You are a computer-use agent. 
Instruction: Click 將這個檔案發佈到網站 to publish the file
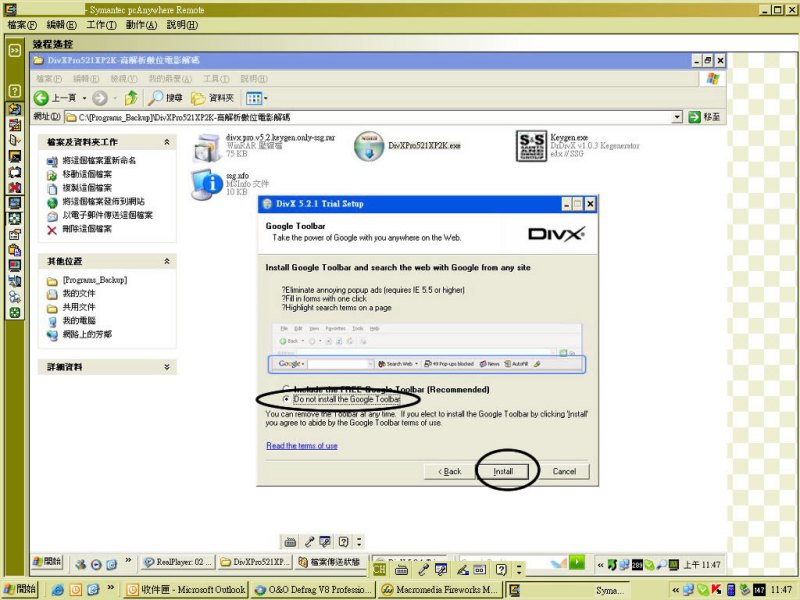103,202
